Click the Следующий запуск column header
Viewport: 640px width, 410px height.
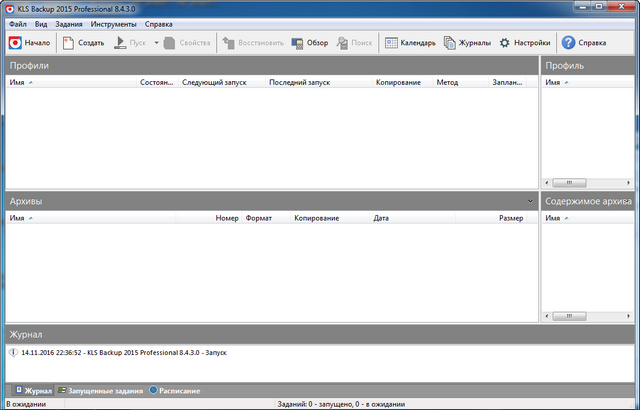(207, 83)
